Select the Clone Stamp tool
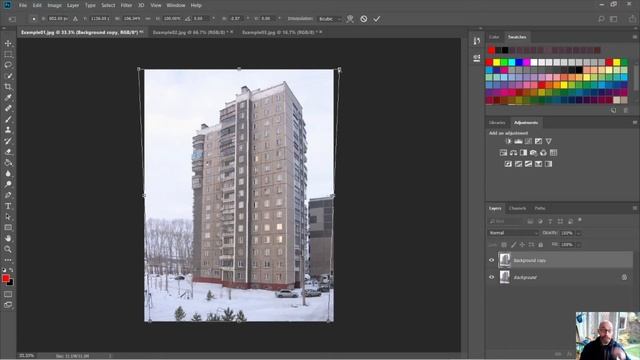640x360 pixels. [8, 130]
